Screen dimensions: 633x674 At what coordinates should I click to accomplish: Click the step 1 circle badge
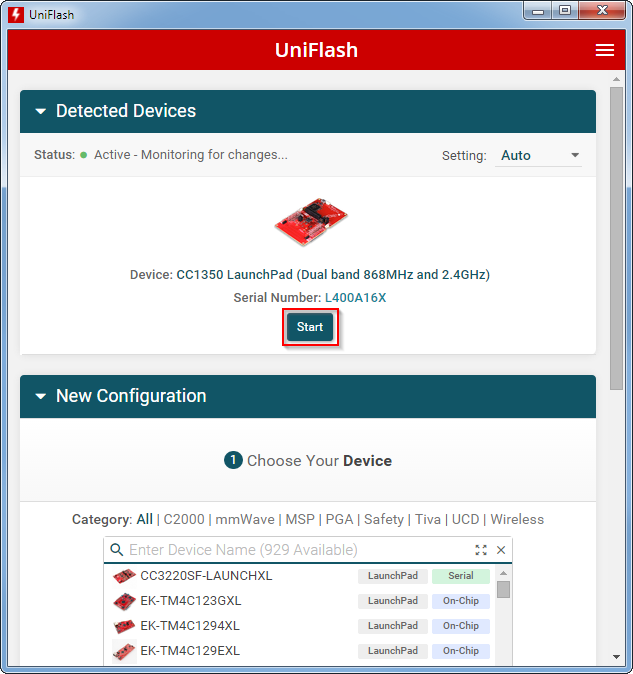(x=233, y=460)
